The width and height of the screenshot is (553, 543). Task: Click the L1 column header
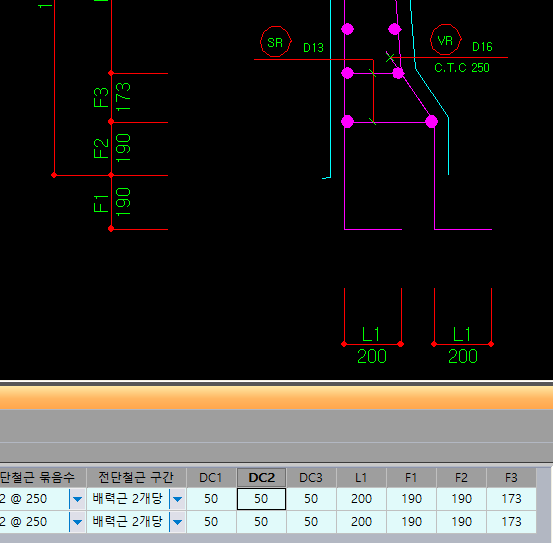[361, 478]
